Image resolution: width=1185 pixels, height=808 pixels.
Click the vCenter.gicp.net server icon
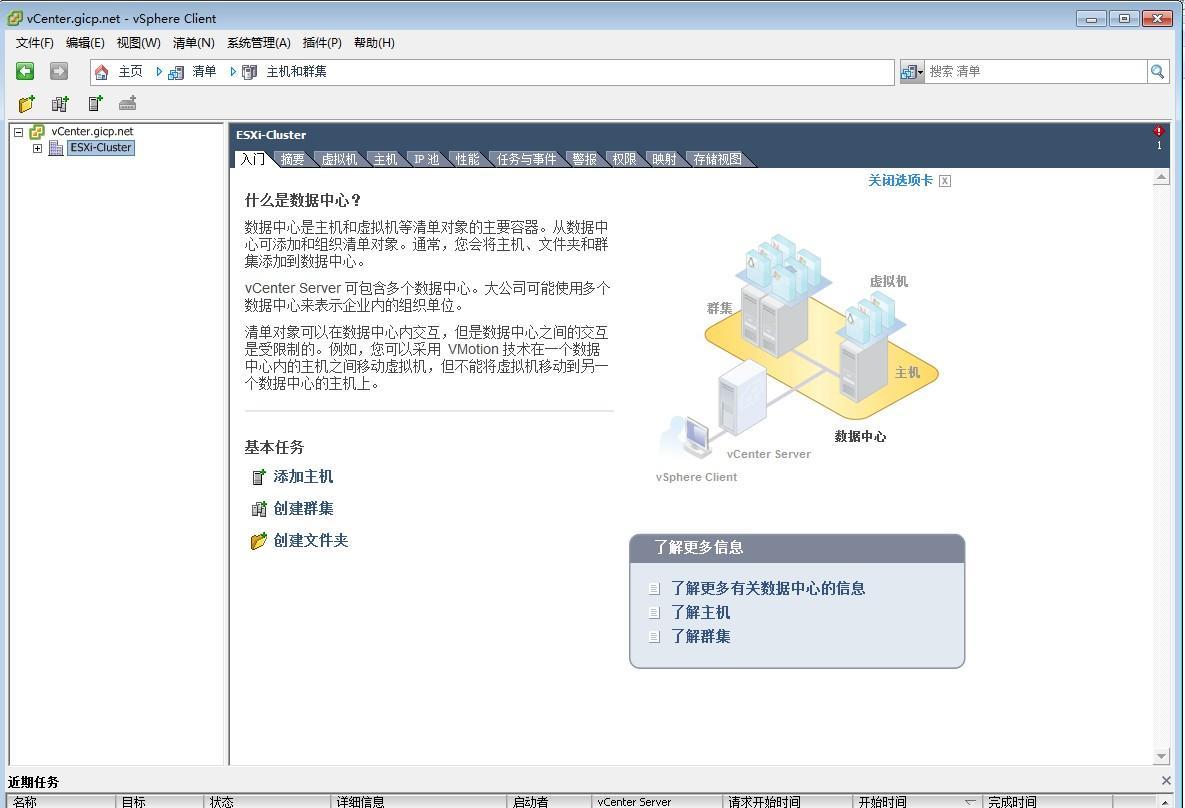coord(36,132)
